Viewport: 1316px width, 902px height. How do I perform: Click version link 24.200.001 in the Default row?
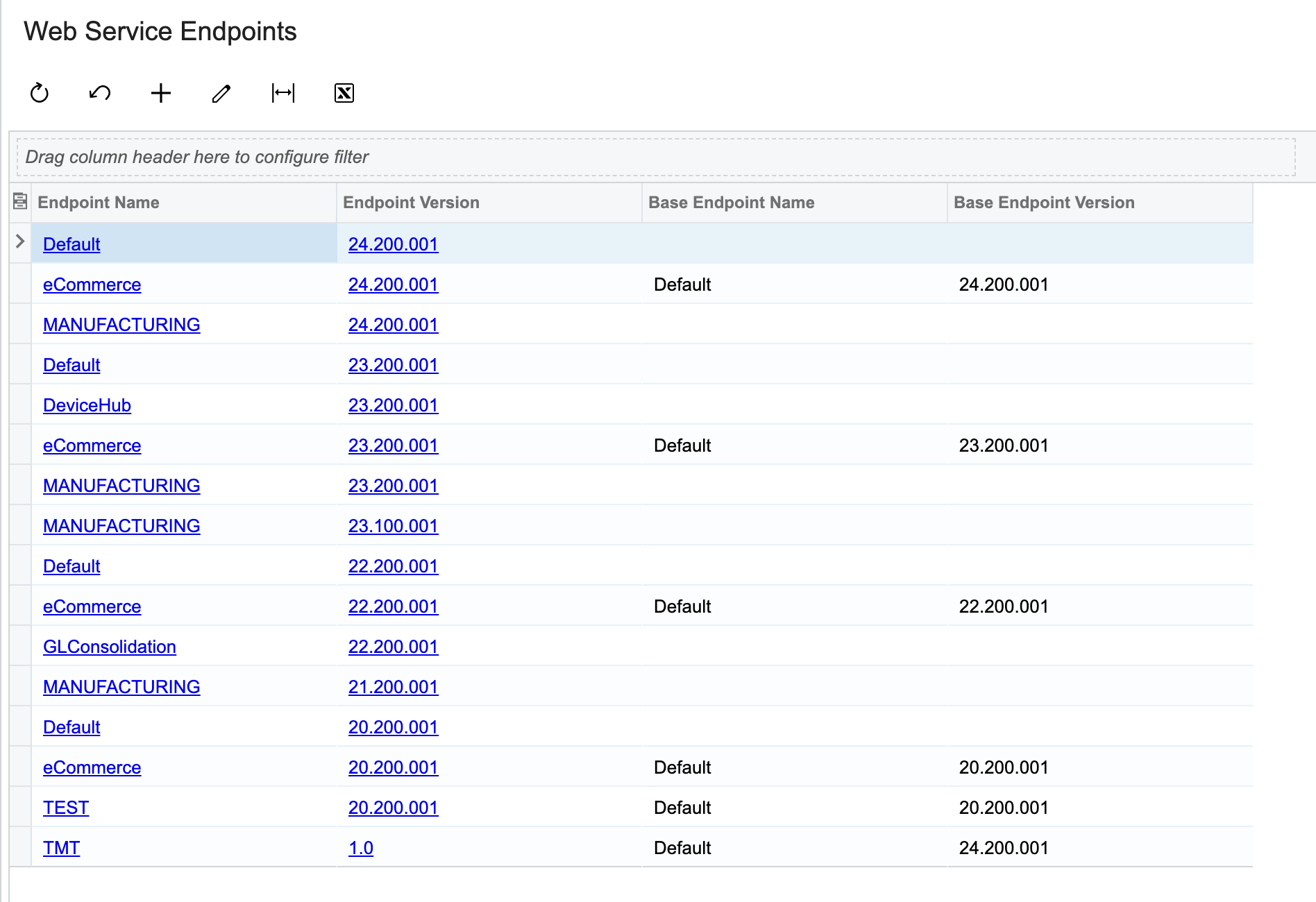[393, 244]
